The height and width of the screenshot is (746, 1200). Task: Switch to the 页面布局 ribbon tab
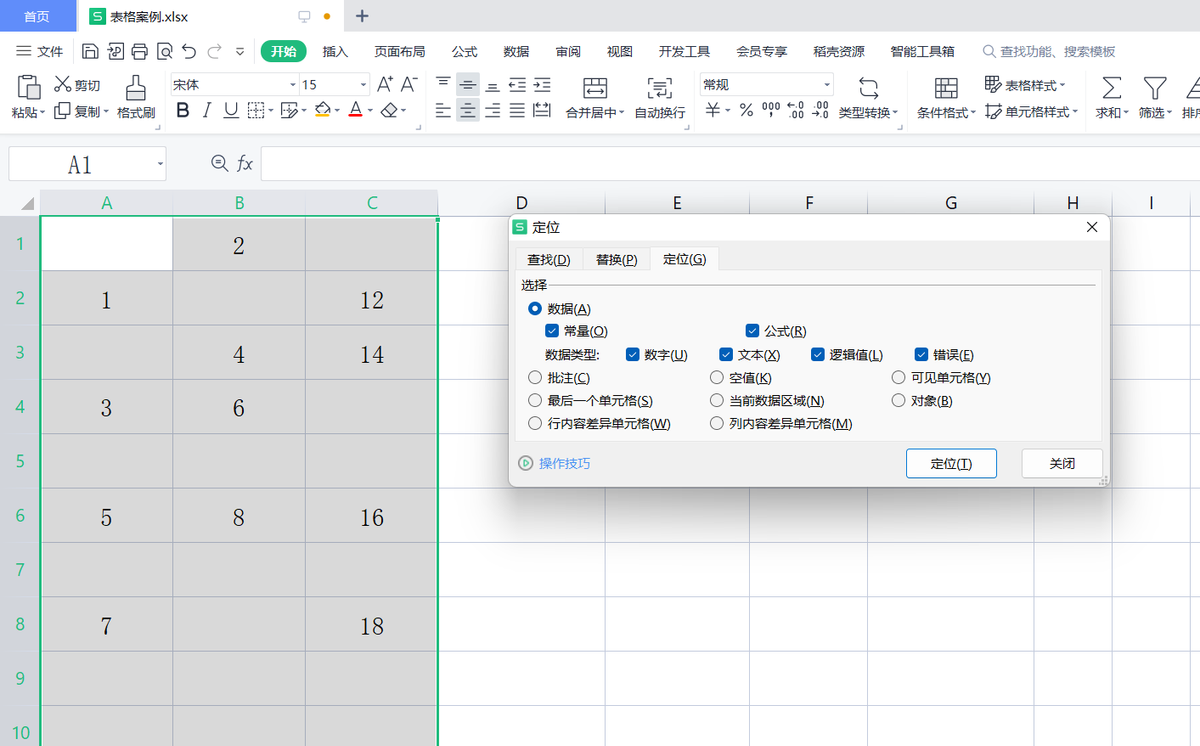tap(400, 51)
